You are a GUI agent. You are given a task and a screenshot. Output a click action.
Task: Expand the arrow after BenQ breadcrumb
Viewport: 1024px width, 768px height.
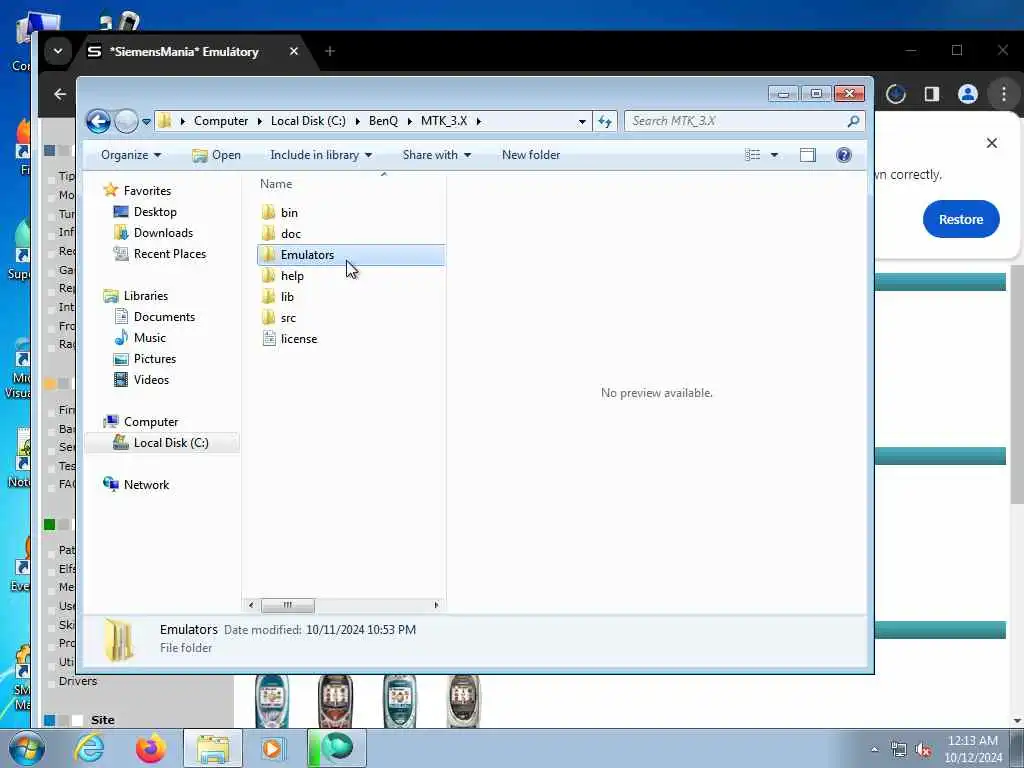[409, 121]
